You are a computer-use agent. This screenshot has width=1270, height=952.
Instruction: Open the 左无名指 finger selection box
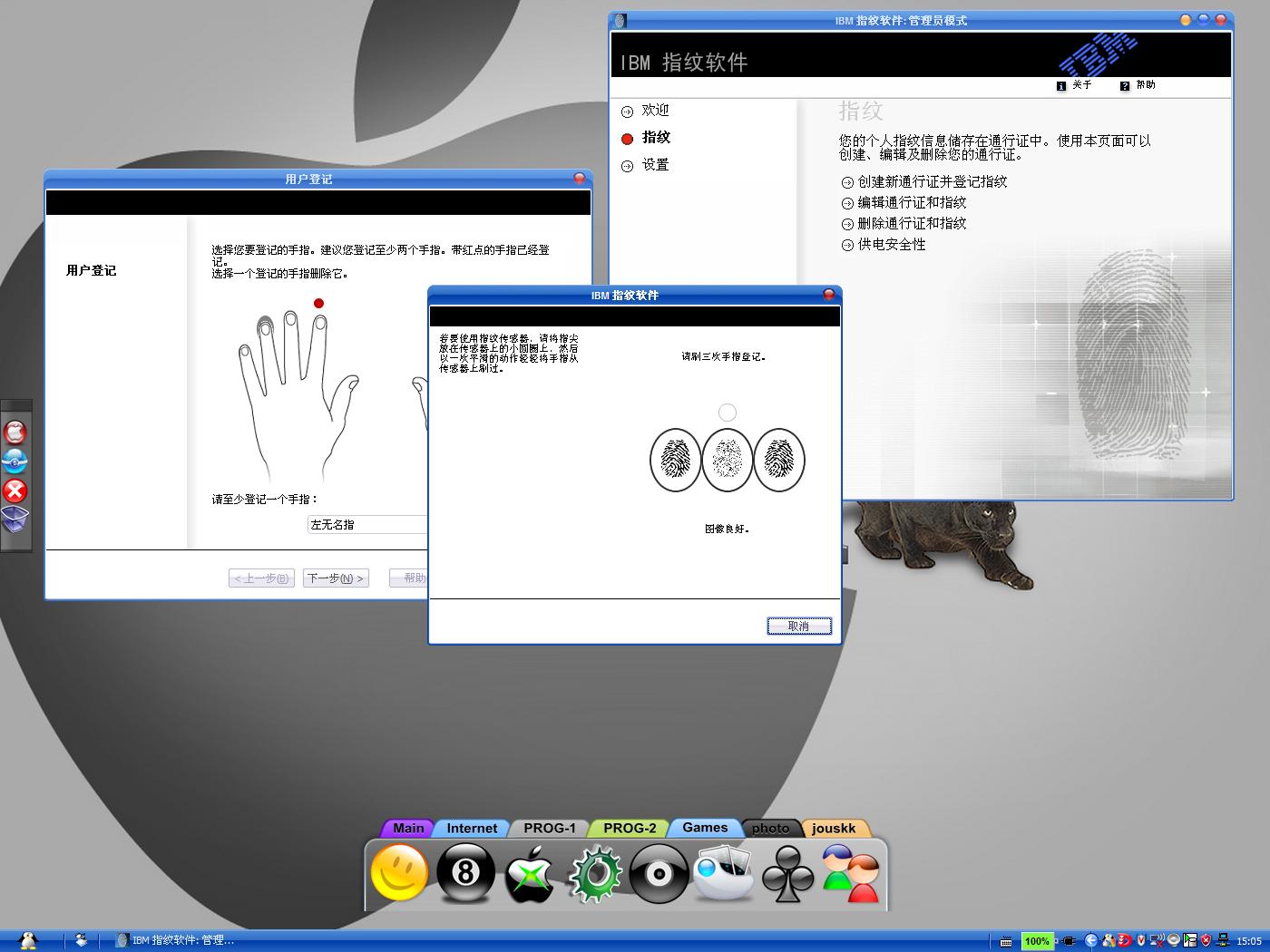(x=368, y=525)
